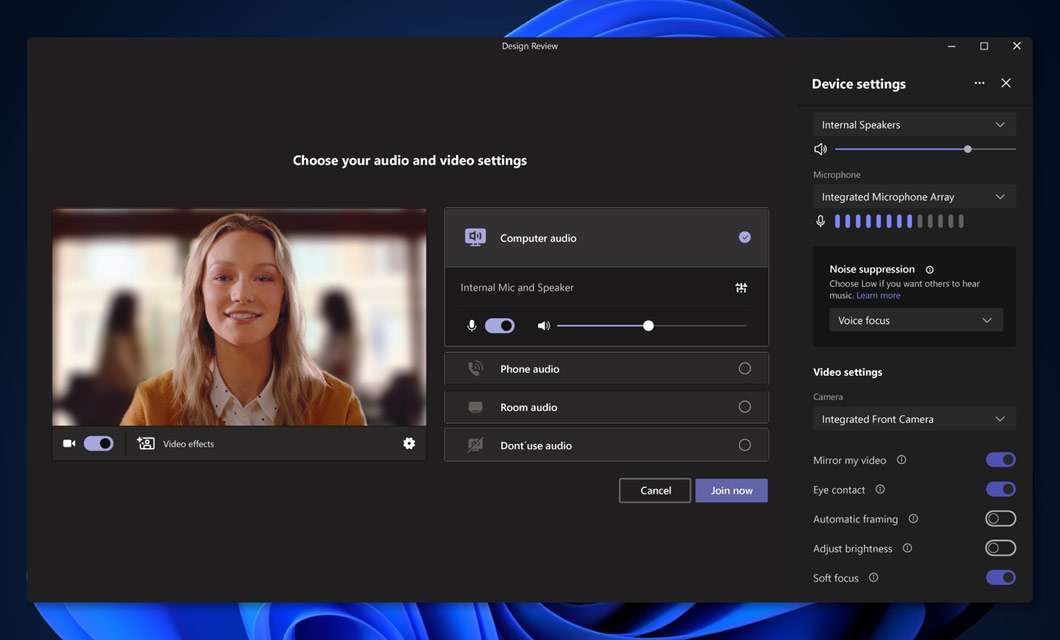Open the Learn more link
Viewport: 1060px width, 640px height.
pyautogui.click(x=878, y=296)
